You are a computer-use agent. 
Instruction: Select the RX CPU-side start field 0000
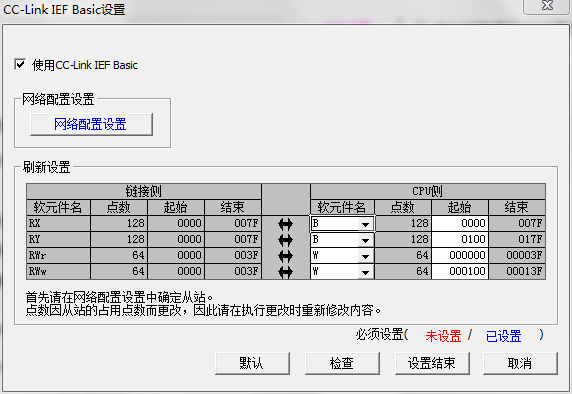click(x=460, y=223)
